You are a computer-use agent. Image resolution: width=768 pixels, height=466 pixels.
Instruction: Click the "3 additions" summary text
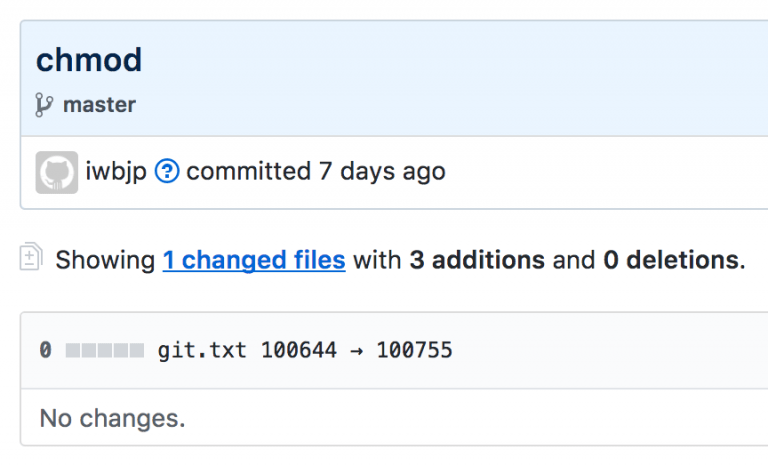pyautogui.click(x=477, y=261)
